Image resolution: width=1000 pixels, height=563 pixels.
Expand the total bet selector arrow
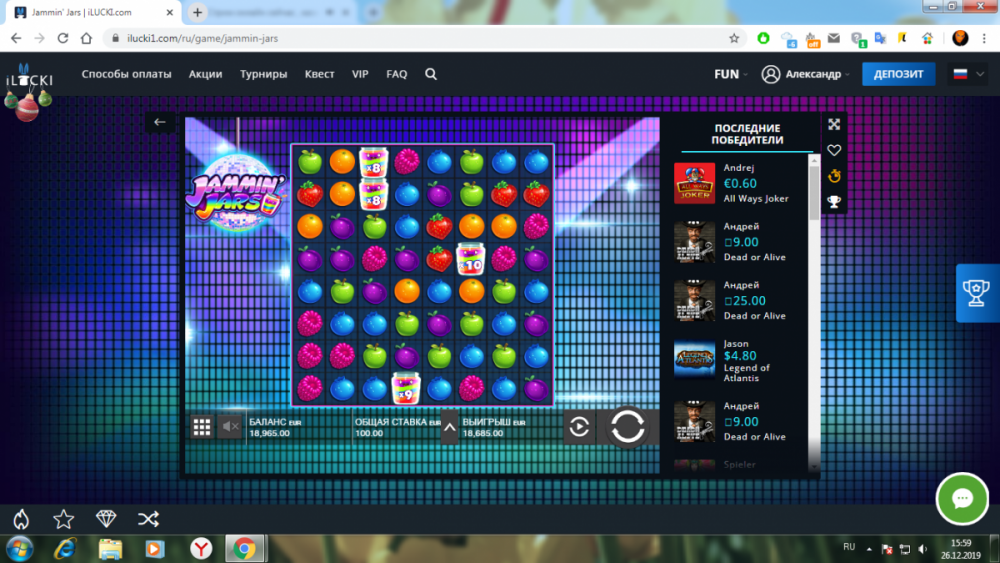449,427
